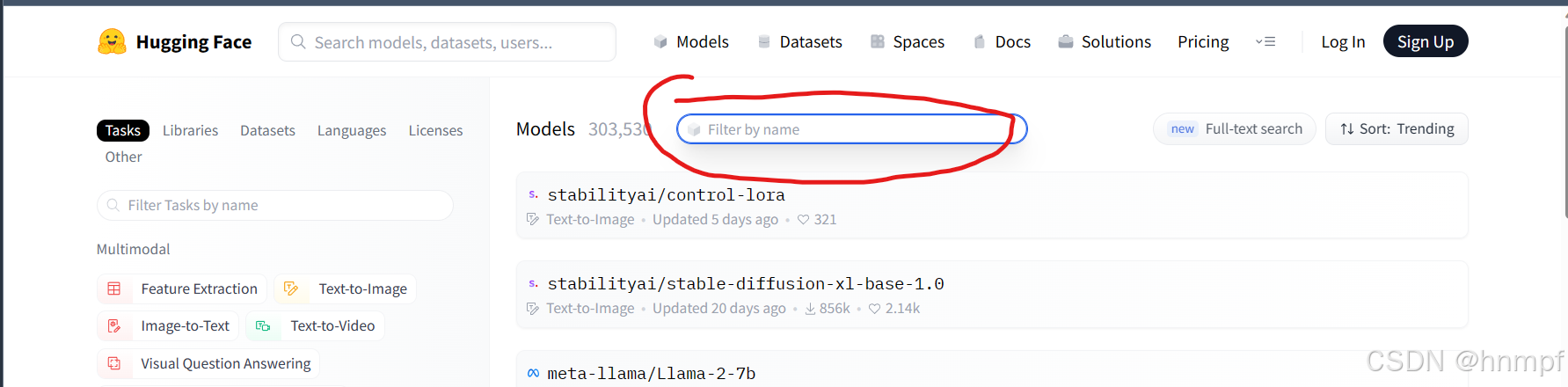
Task: Click the stabilityai avatar beside stable-diffusion-xl-base-1.0
Action: (533, 283)
